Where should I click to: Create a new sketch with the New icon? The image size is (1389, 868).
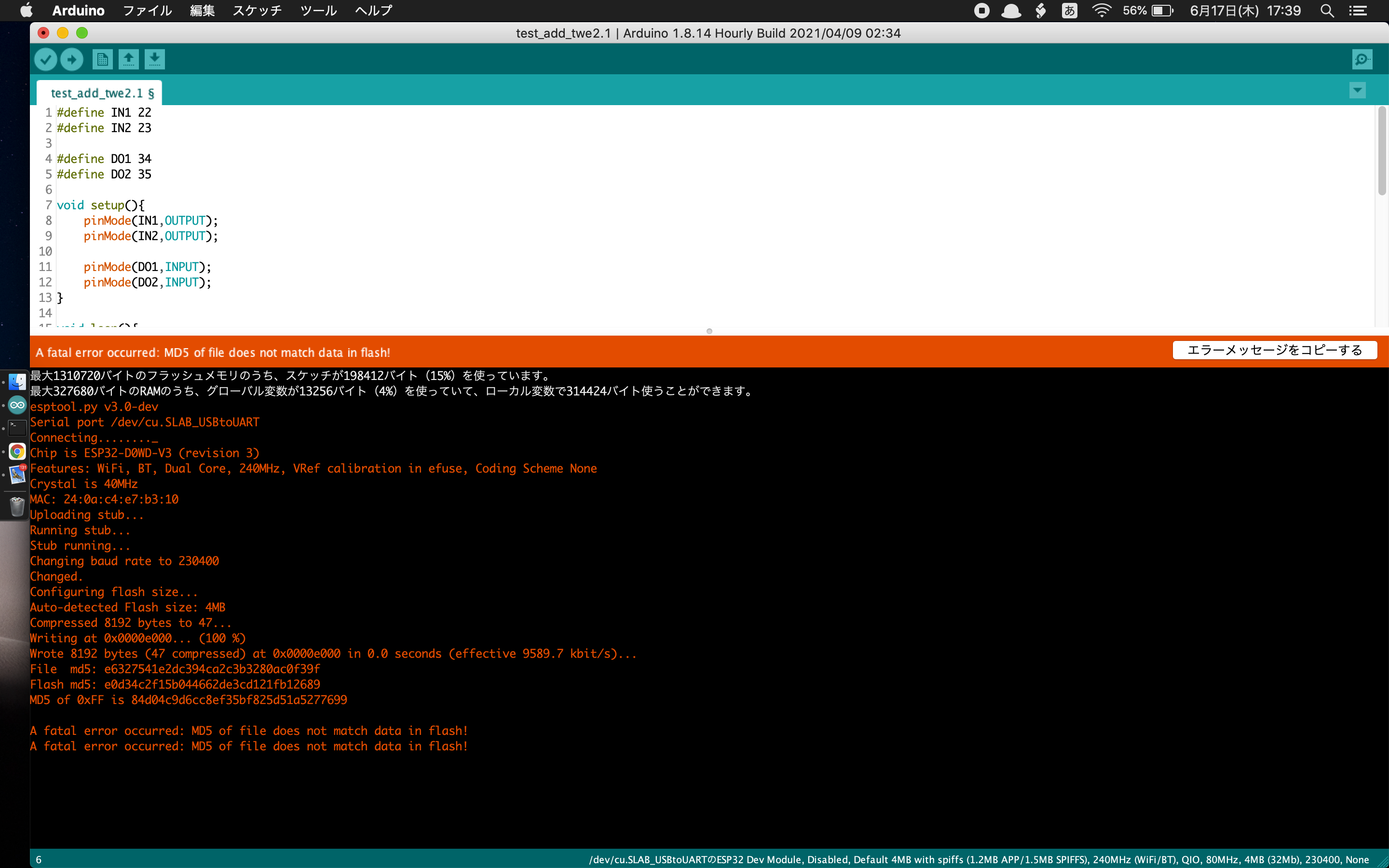(x=102, y=59)
